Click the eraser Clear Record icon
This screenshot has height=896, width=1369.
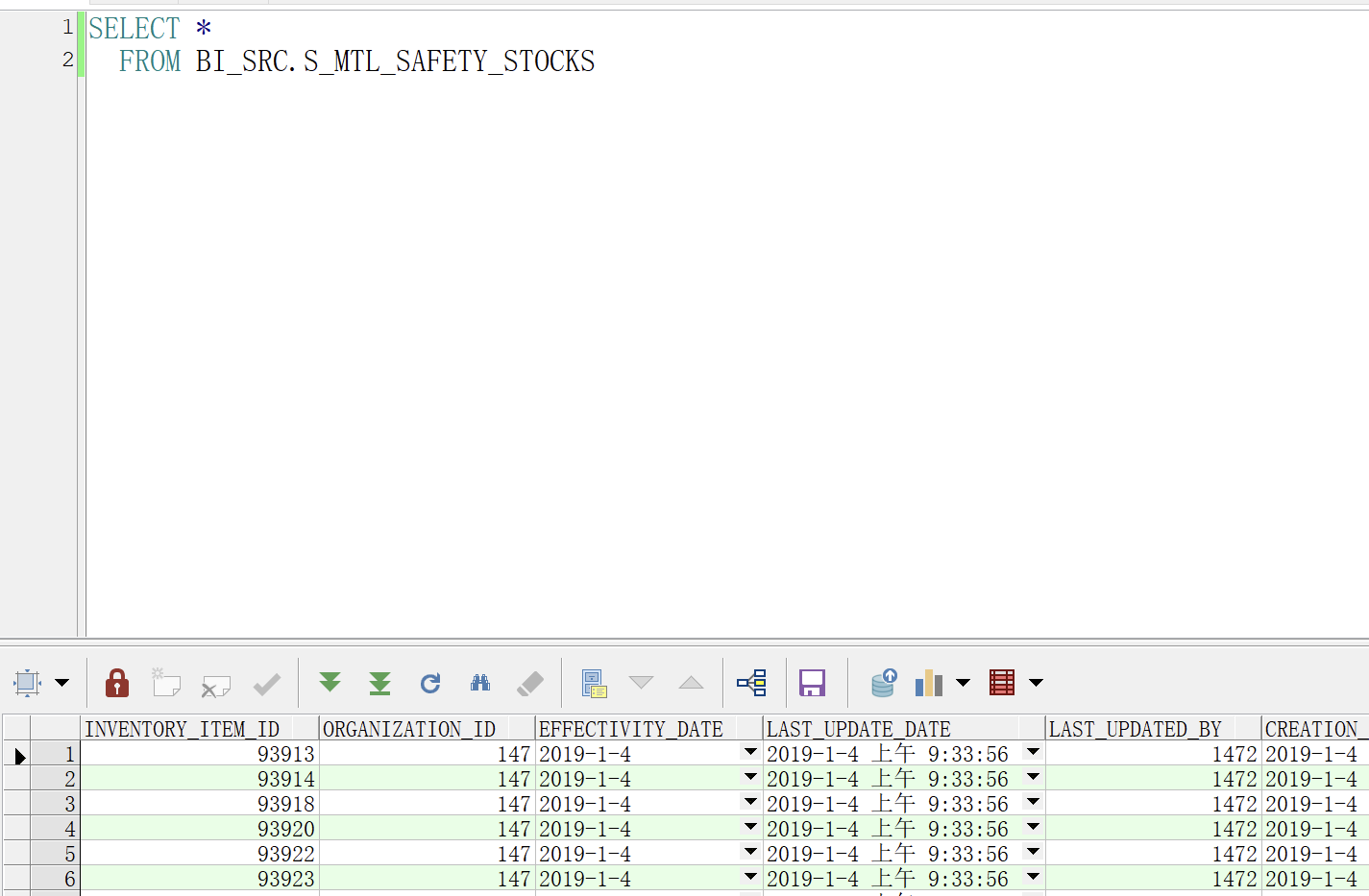pyautogui.click(x=529, y=683)
